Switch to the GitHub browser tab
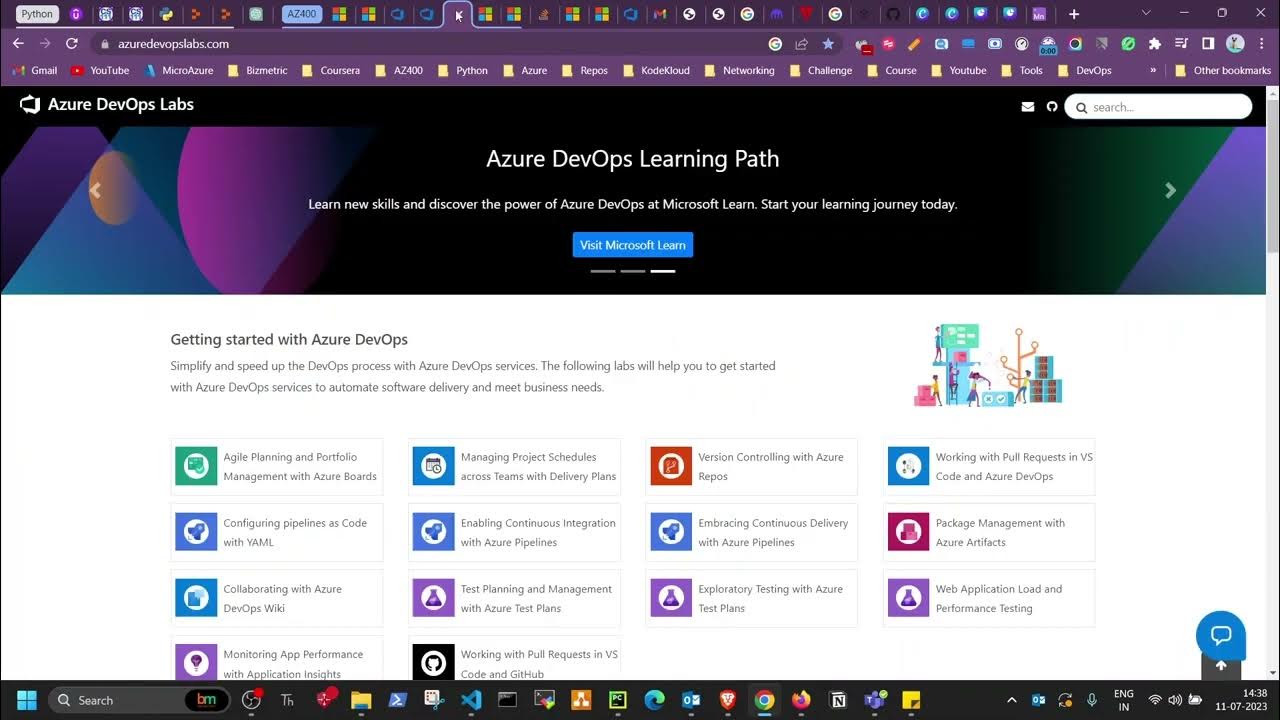Viewport: 1280px width, 720px height. (x=893, y=14)
